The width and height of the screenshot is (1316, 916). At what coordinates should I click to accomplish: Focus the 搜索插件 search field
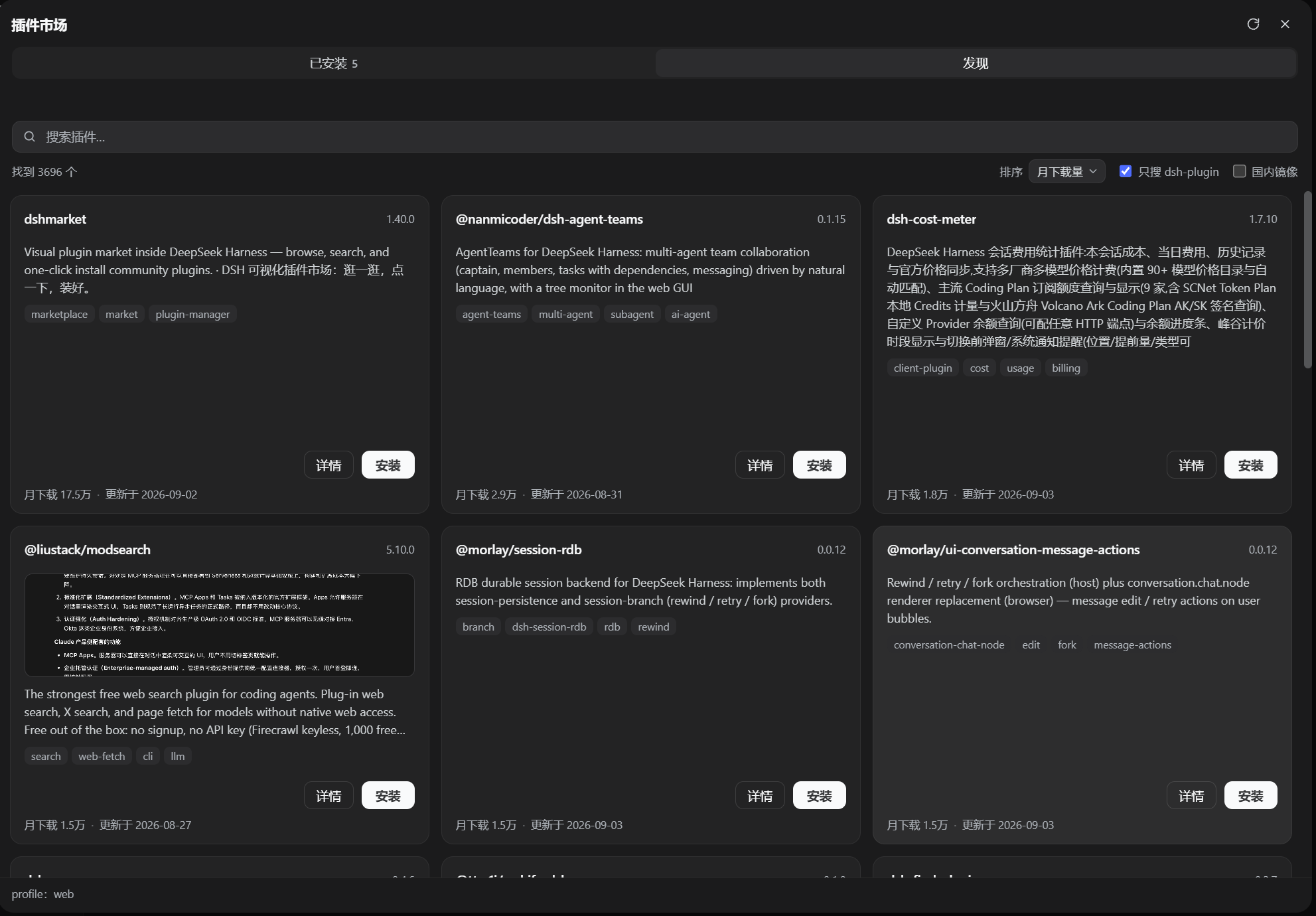click(654, 137)
